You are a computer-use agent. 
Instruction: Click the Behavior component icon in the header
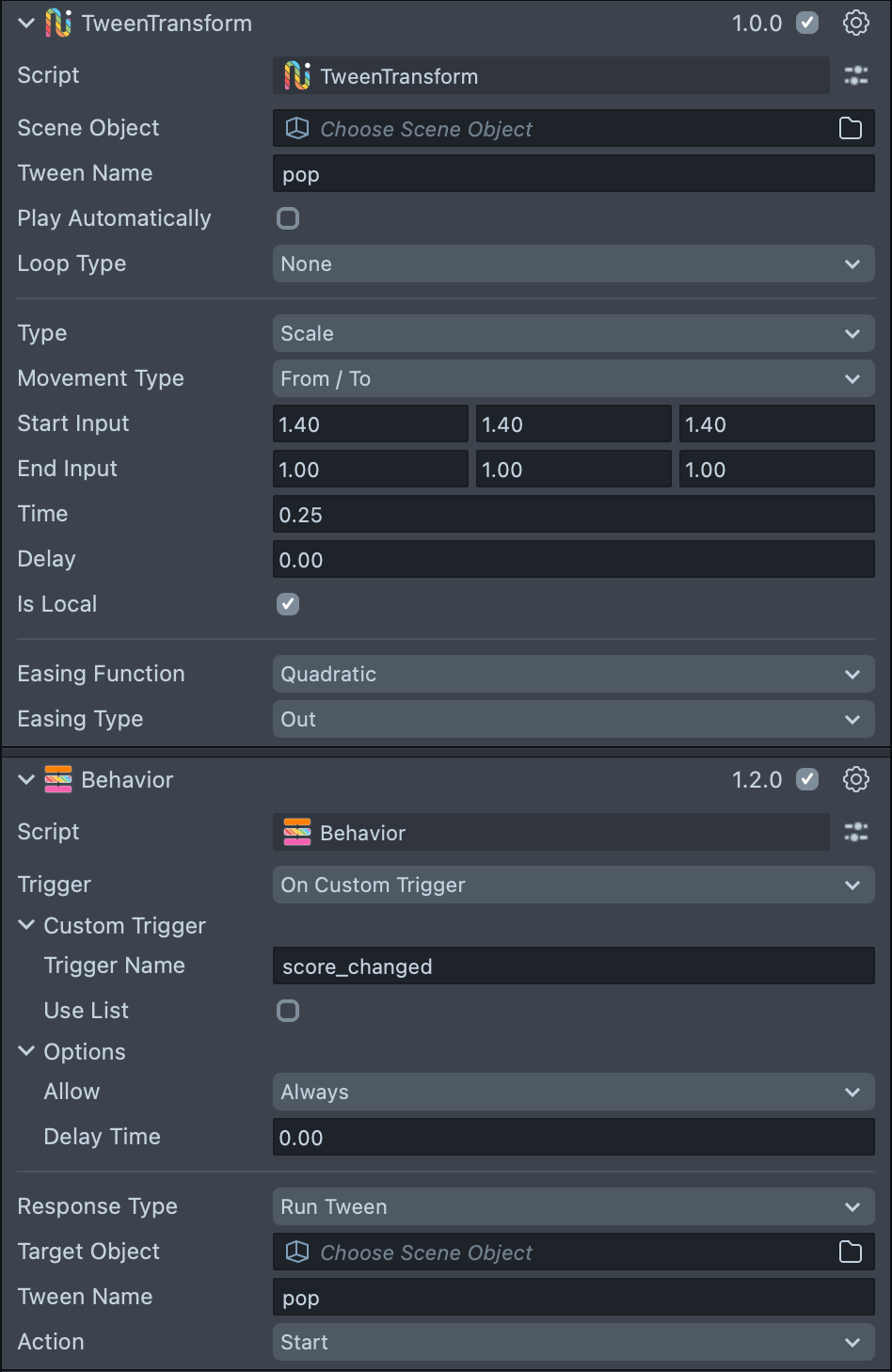point(57,779)
